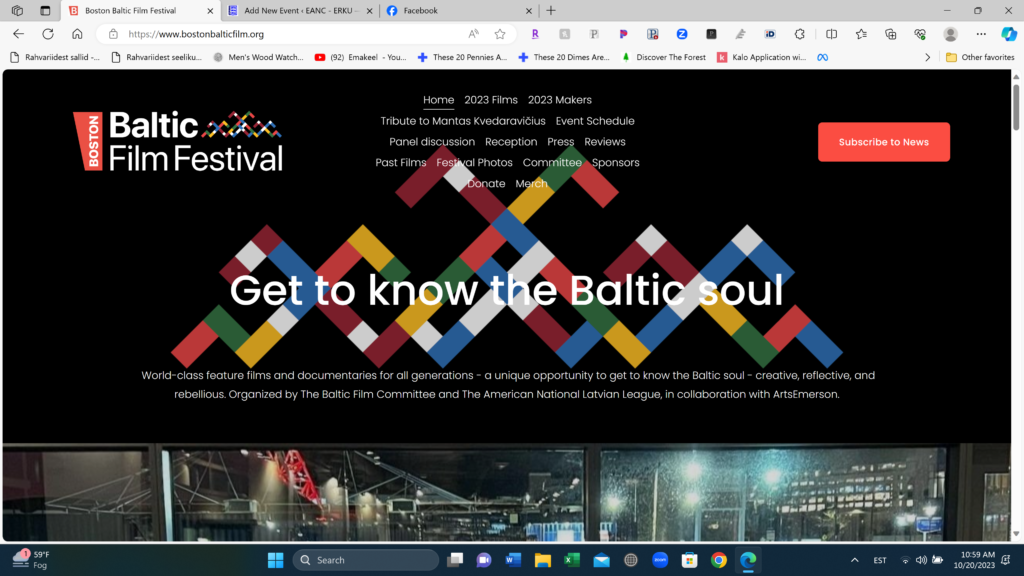The image size is (1024, 576).
Task: Open the Collections icon in toolbar
Action: (891, 34)
